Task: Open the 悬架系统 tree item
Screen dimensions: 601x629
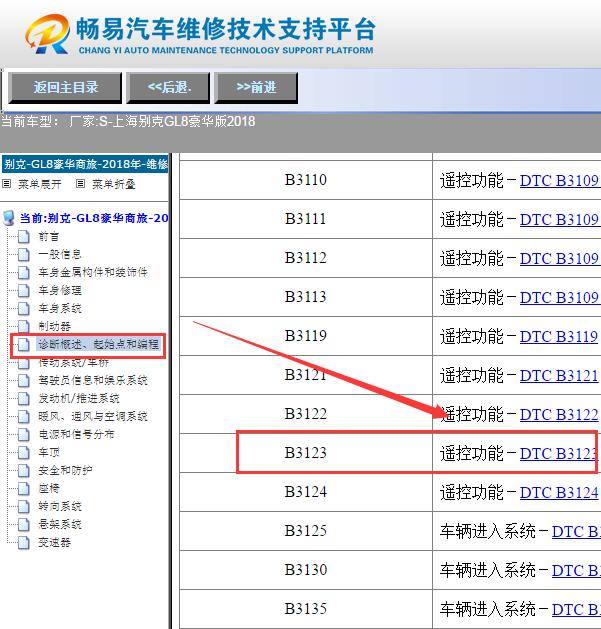Action: click(60, 524)
